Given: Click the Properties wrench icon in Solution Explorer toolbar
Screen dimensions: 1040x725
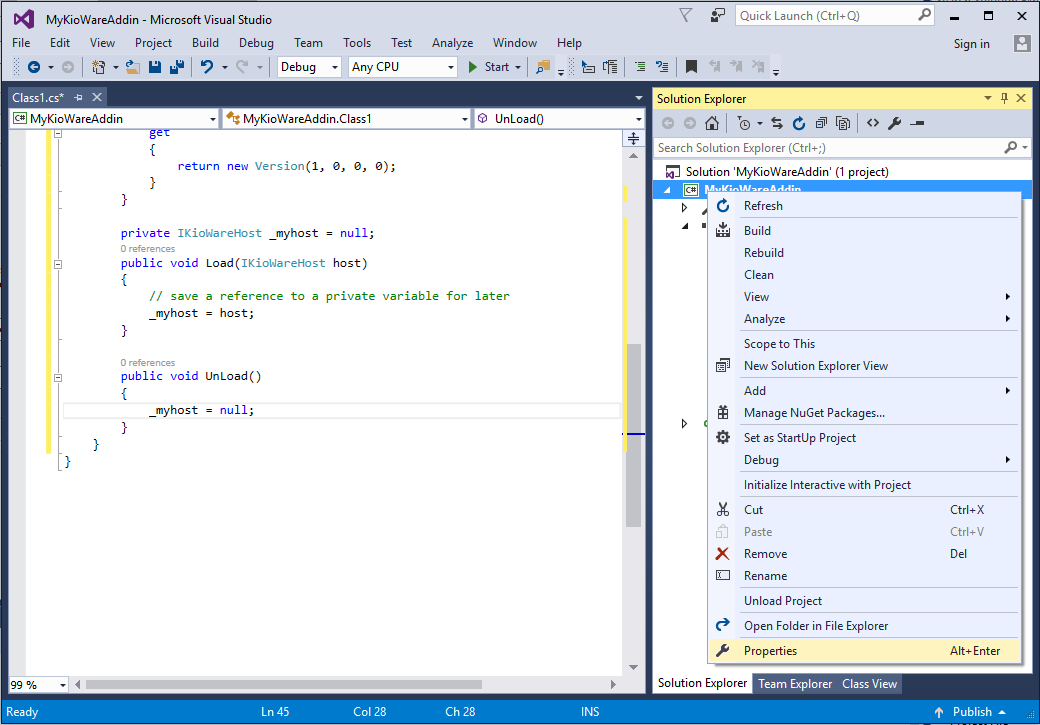Looking at the screenshot, I should pos(895,123).
